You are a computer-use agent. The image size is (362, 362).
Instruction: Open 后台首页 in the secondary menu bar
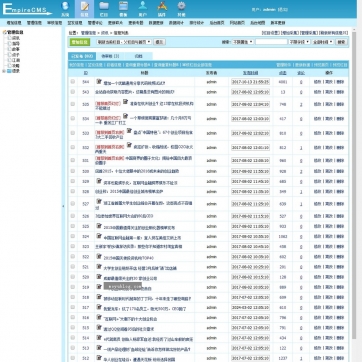[217, 23]
